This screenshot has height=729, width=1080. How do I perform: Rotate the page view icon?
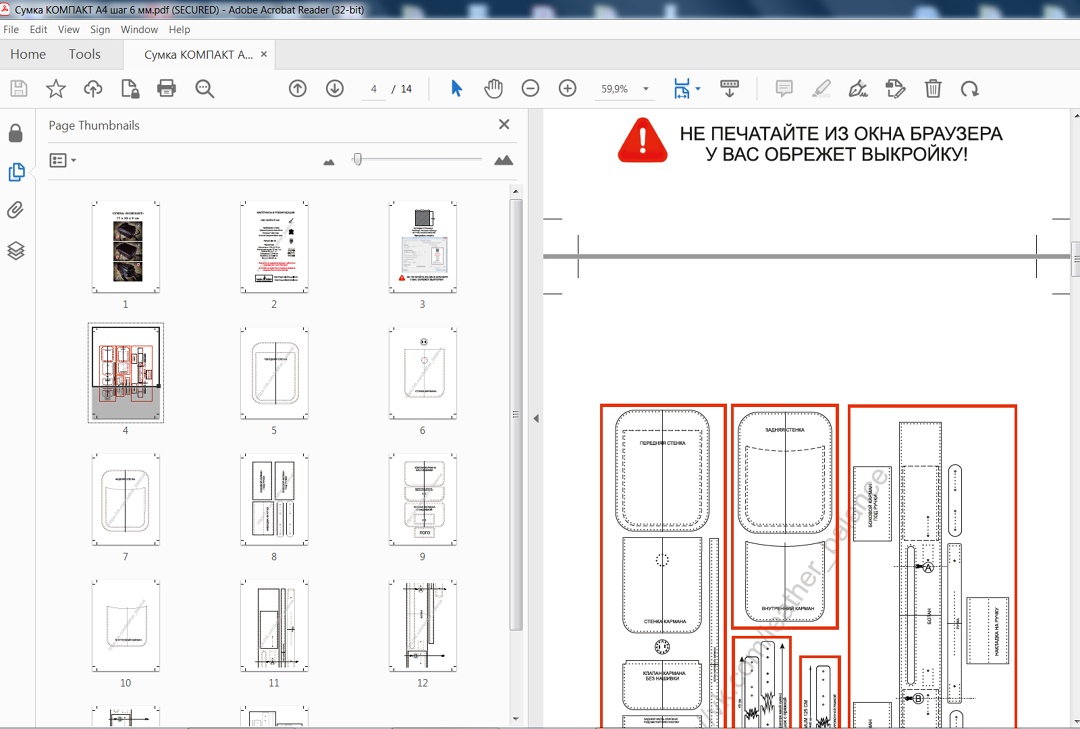tap(969, 89)
